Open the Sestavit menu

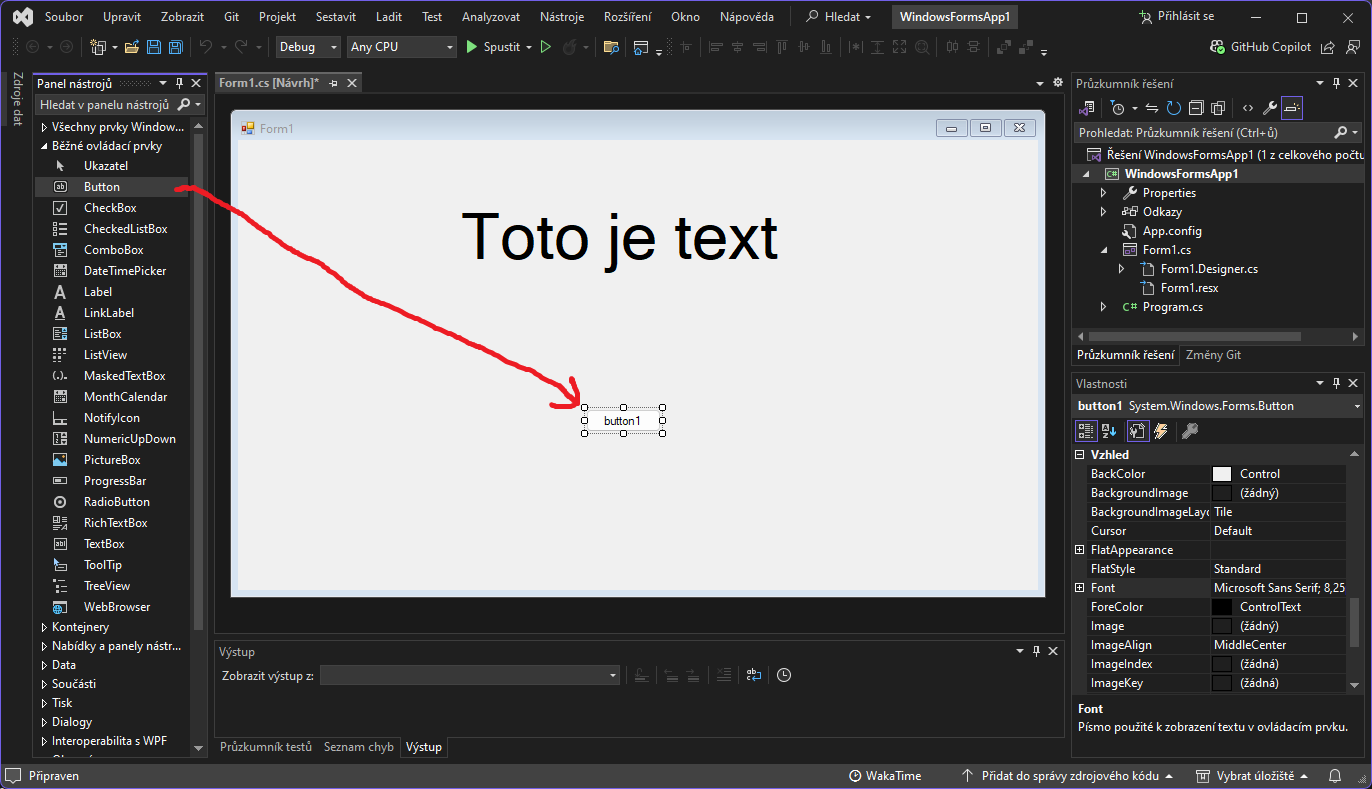(335, 17)
